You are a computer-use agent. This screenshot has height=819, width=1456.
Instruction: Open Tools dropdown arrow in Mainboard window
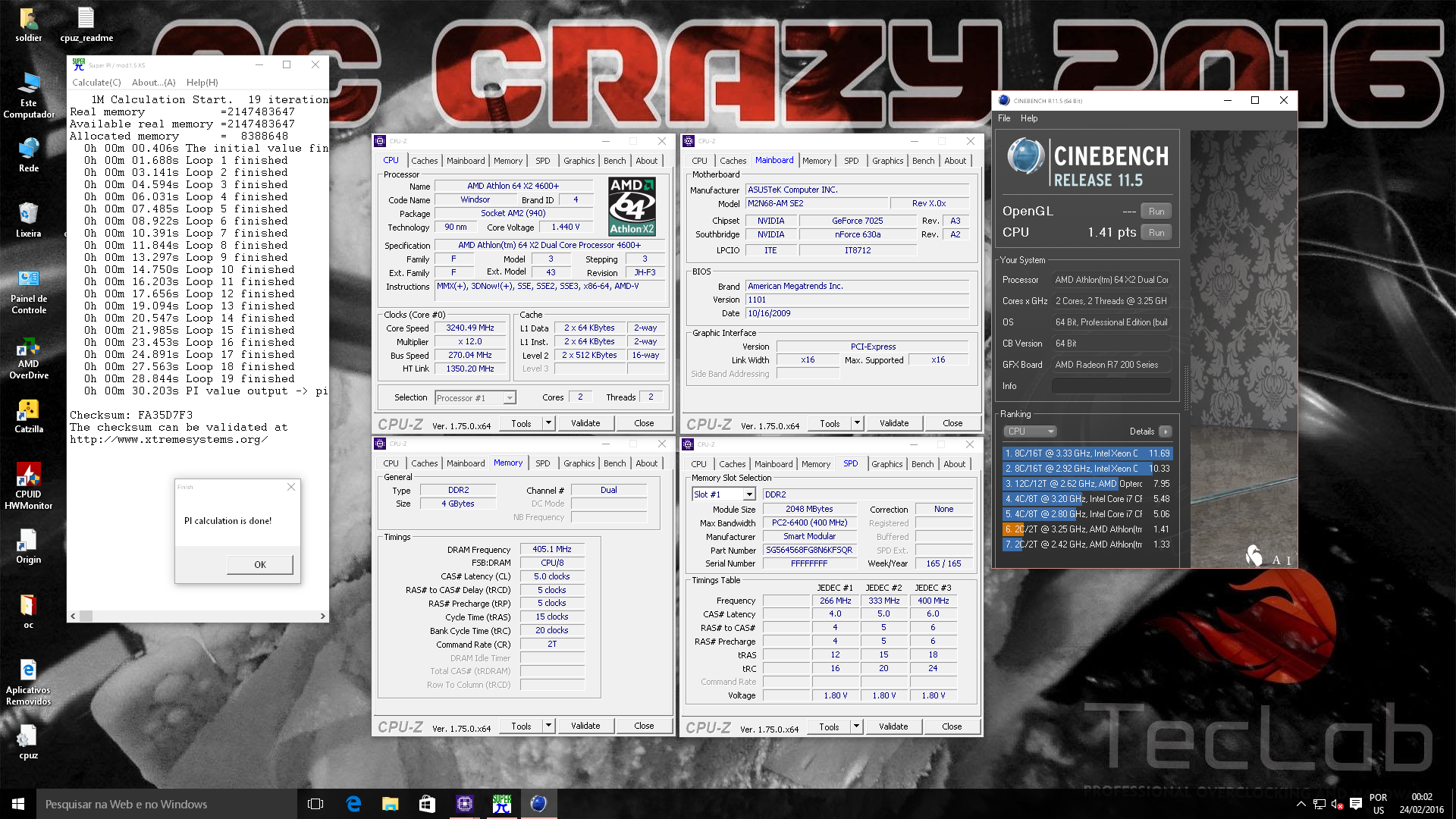click(857, 423)
